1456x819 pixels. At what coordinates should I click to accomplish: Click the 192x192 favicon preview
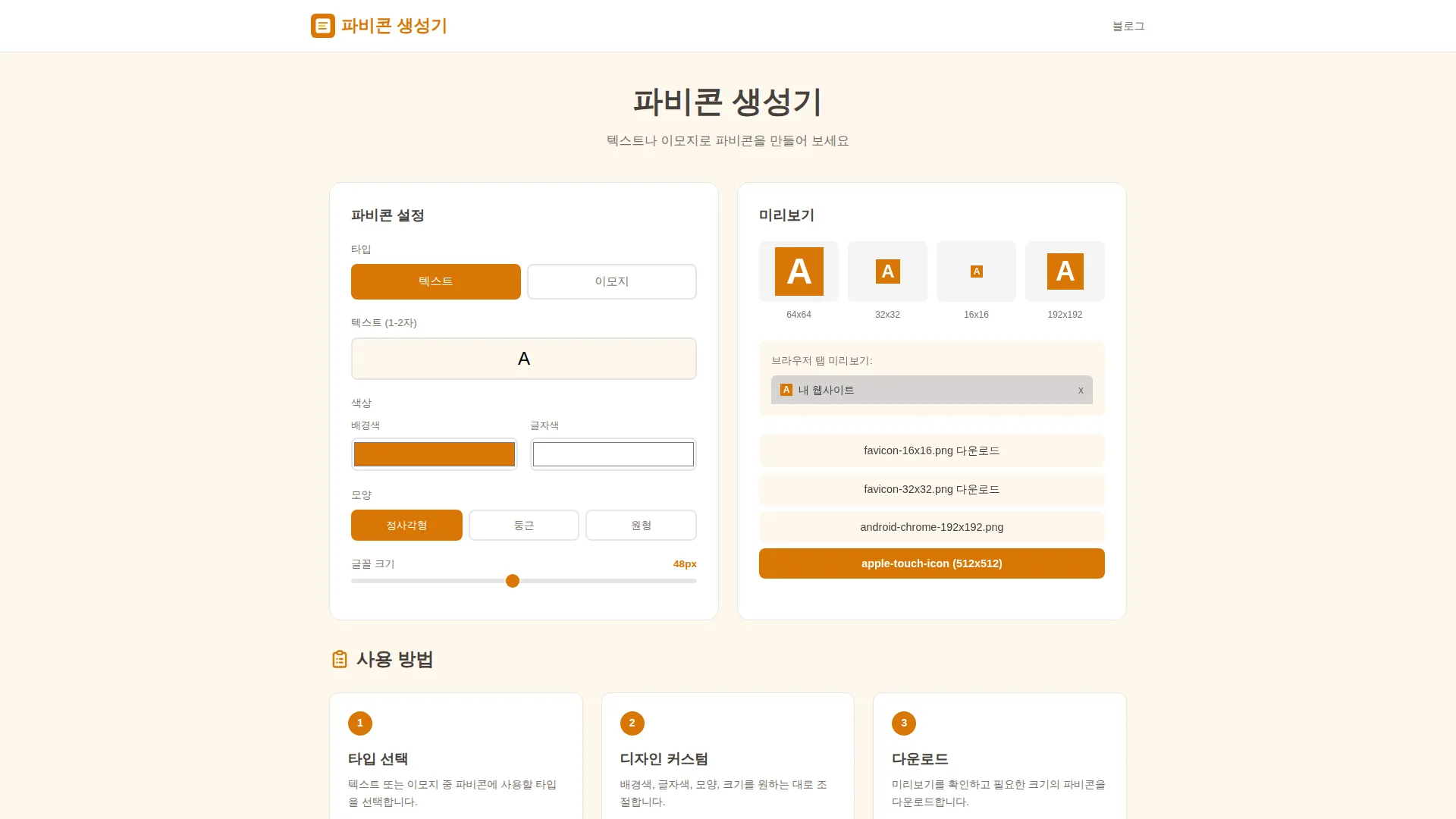coord(1065,271)
